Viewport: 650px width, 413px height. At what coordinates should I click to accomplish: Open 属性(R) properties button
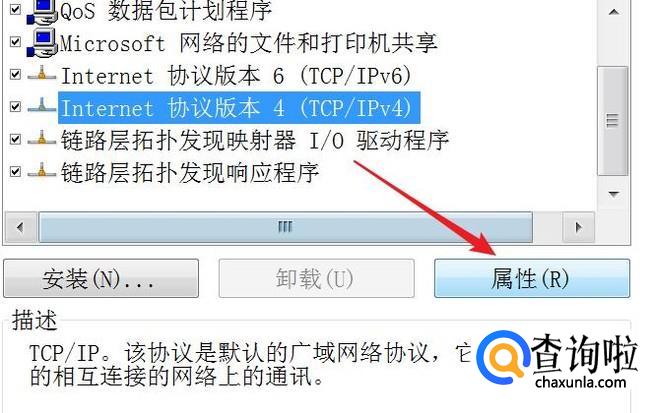(532, 278)
